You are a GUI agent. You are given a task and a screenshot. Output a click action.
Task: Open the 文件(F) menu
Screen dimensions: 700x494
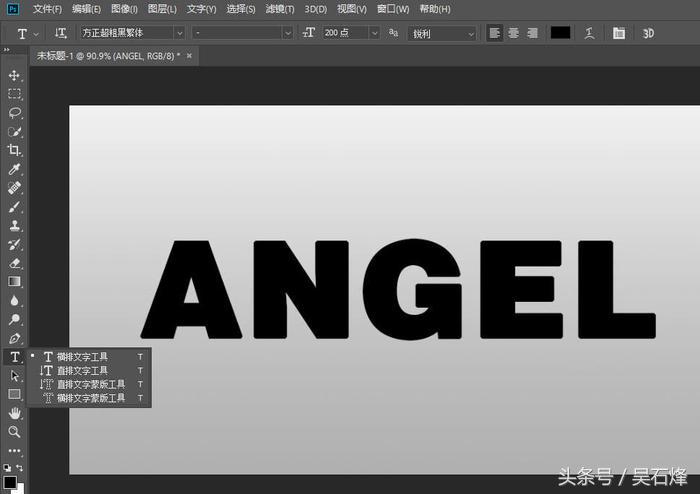(47, 8)
